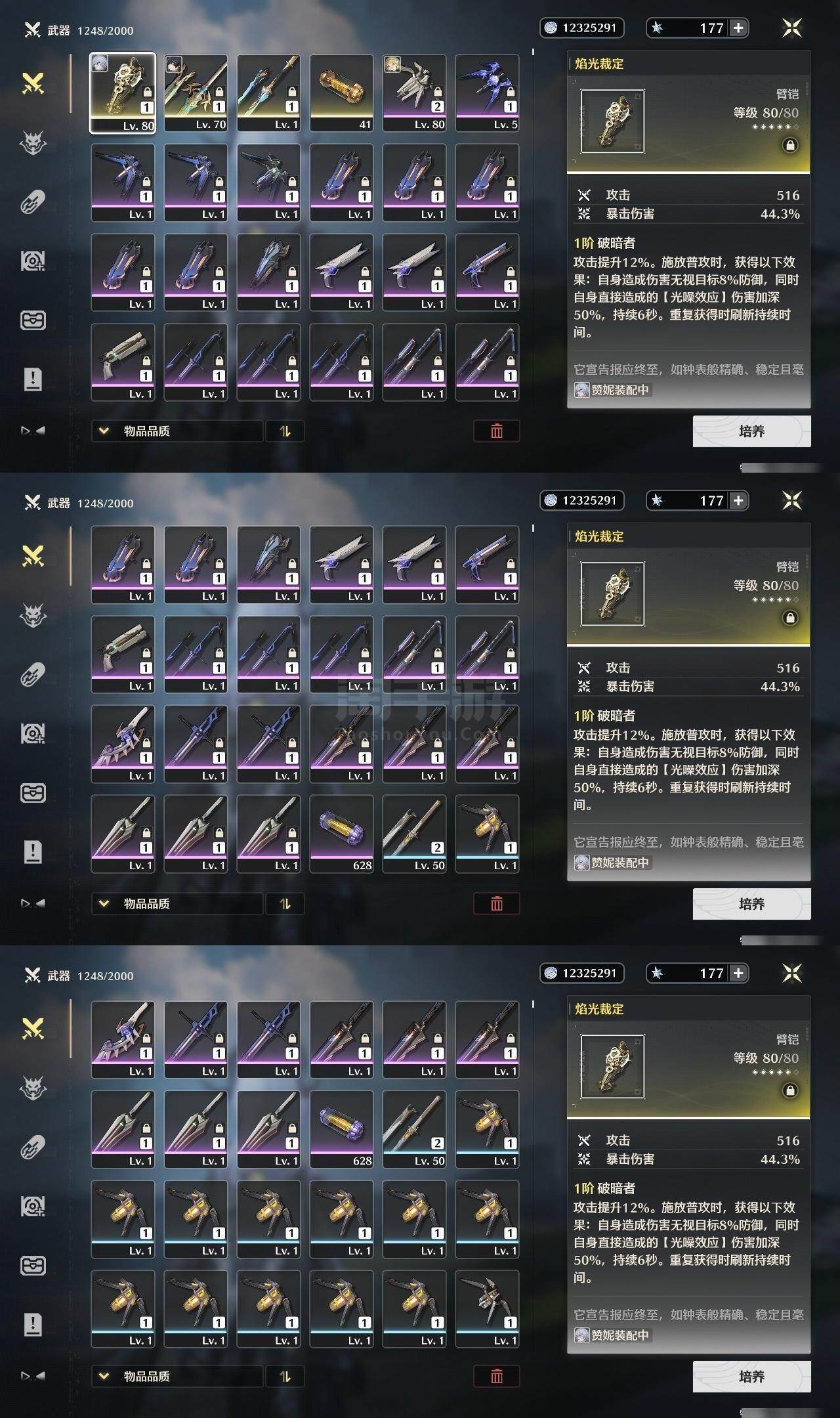This screenshot has width=840, height=1418.
Task: Add currency using plus beside 177 in top screen
Action: pos(738,28)
